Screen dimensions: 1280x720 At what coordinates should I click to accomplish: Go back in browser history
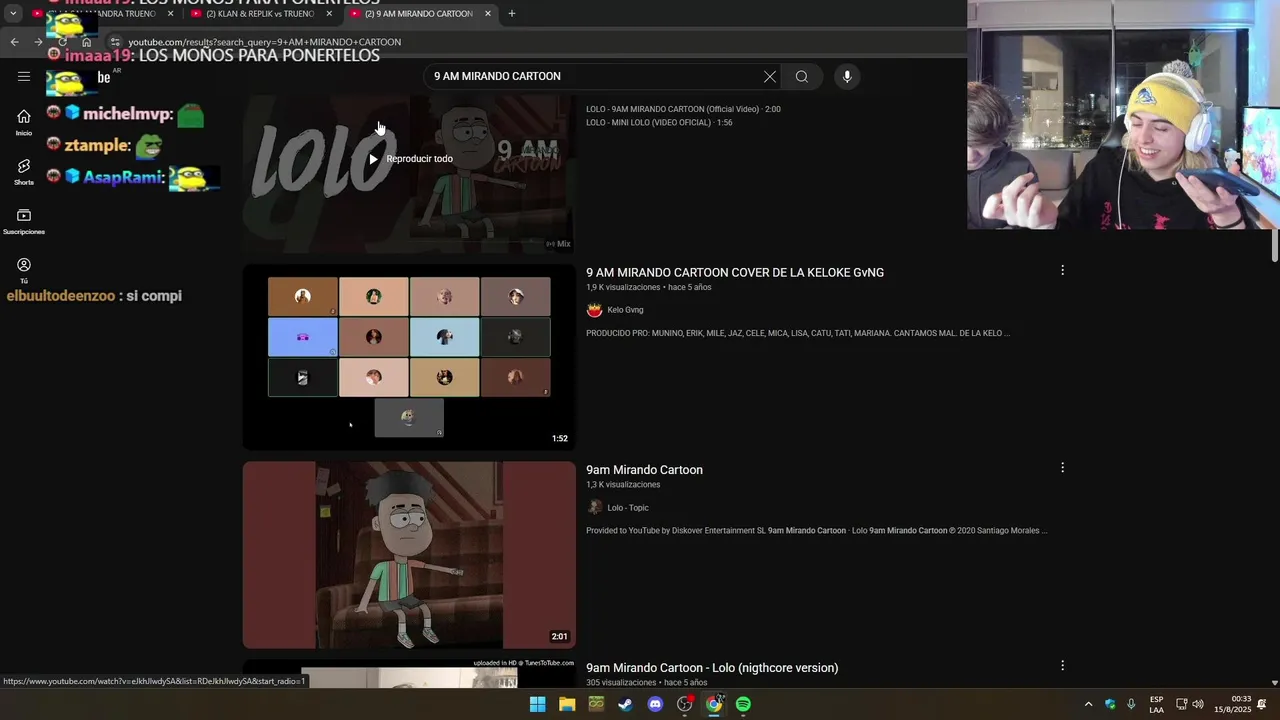14,42
